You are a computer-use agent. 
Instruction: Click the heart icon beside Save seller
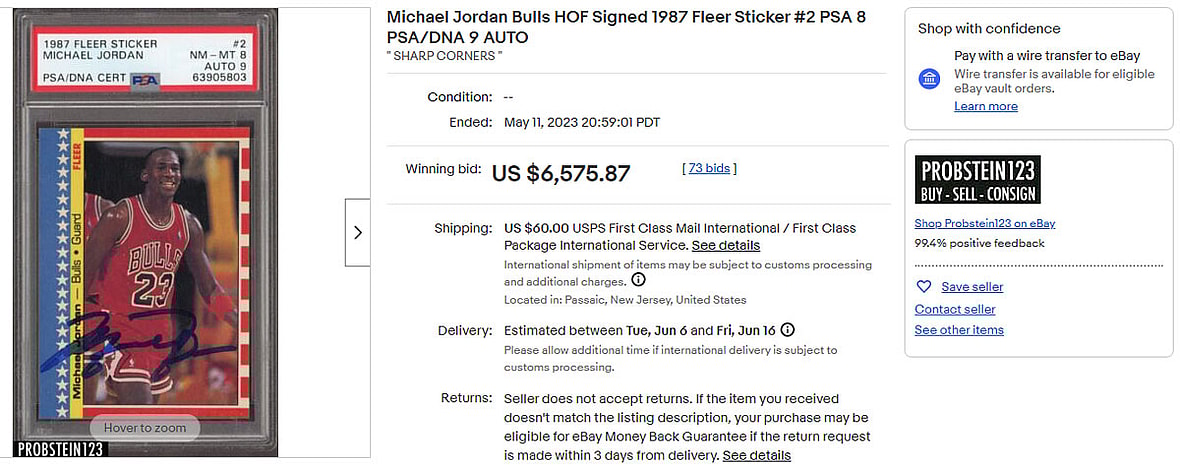tap(924, 287)
